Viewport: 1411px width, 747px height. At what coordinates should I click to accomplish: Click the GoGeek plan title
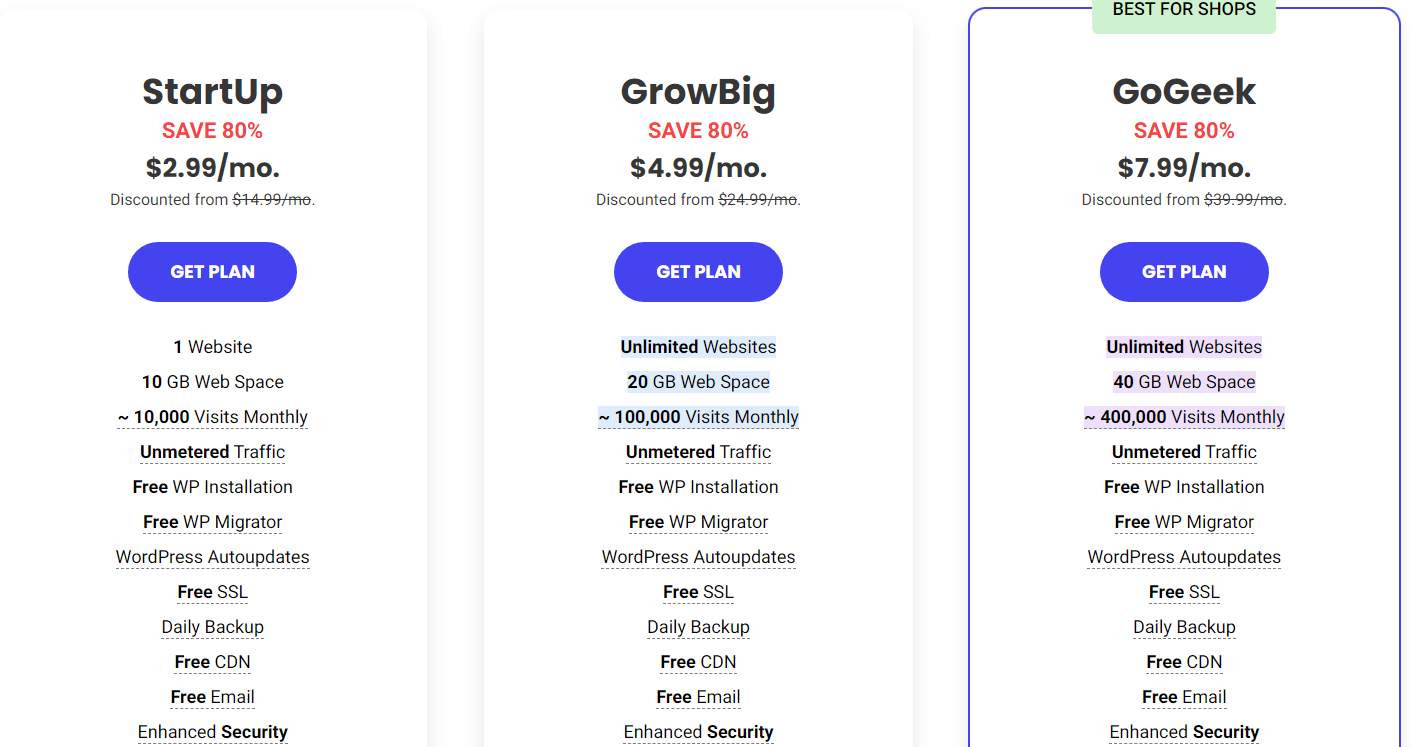point(1184,92)
